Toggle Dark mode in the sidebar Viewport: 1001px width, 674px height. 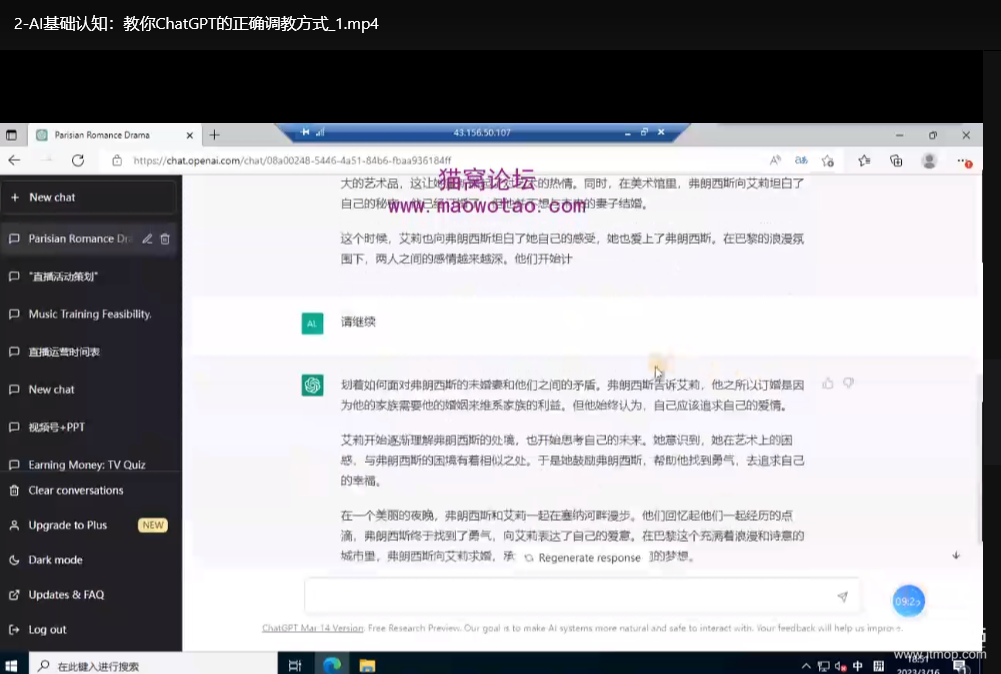point(55,560)
